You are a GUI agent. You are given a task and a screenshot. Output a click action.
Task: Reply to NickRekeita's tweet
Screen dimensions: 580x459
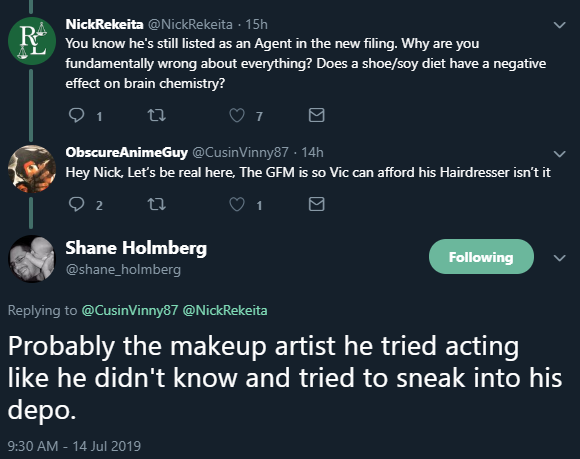click(77, 115)
